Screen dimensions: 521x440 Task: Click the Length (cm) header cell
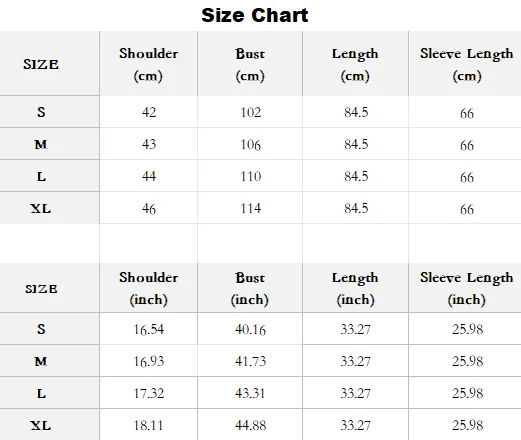[x=355, y=64]
